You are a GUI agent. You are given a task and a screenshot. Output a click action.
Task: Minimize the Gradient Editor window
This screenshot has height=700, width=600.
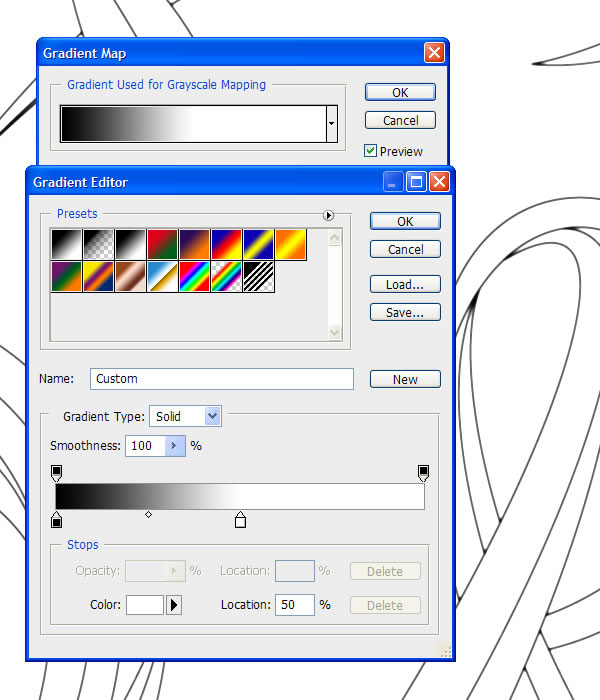coord(393,182)
